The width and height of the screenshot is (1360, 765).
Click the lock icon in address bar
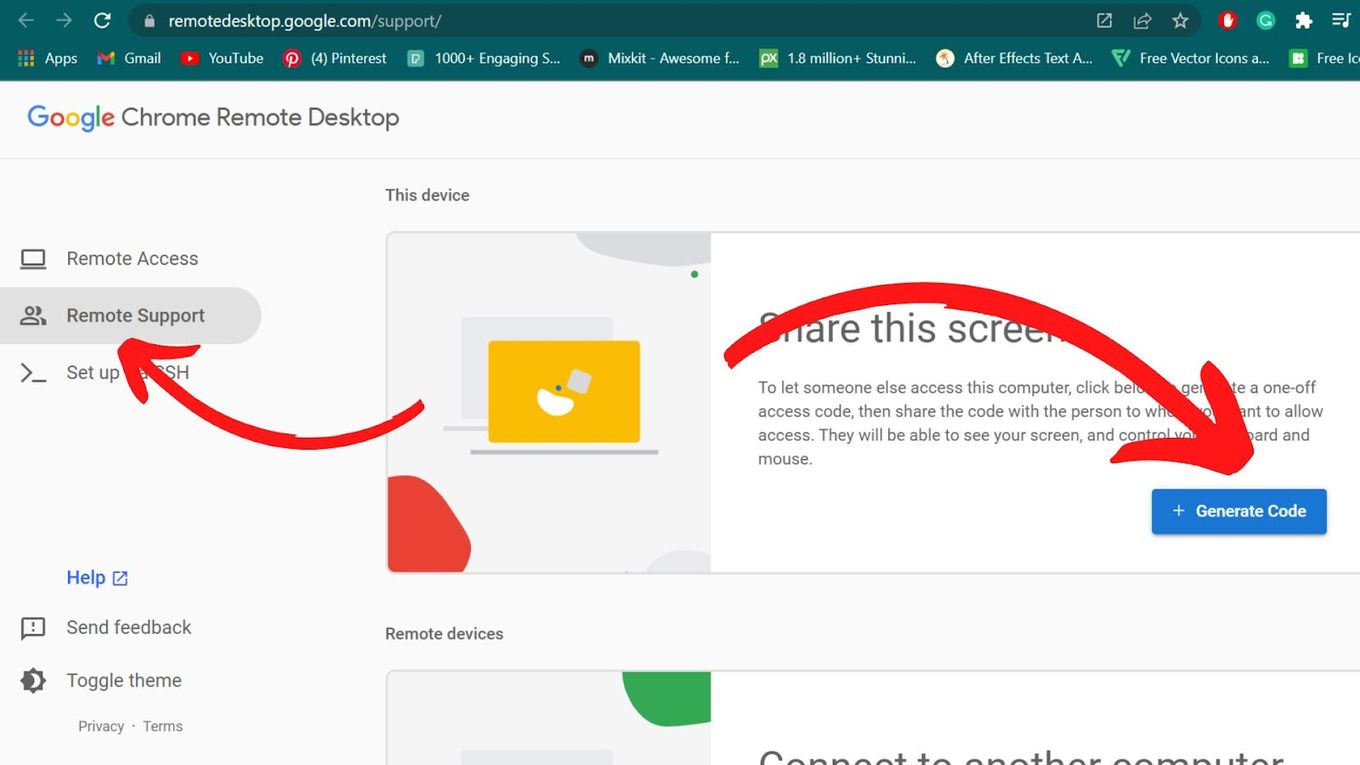coord(150,20)
